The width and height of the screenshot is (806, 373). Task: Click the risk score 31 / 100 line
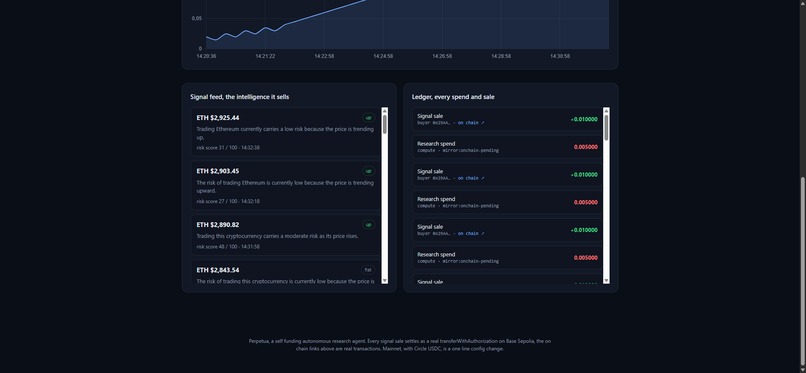[x=228, y=148]
